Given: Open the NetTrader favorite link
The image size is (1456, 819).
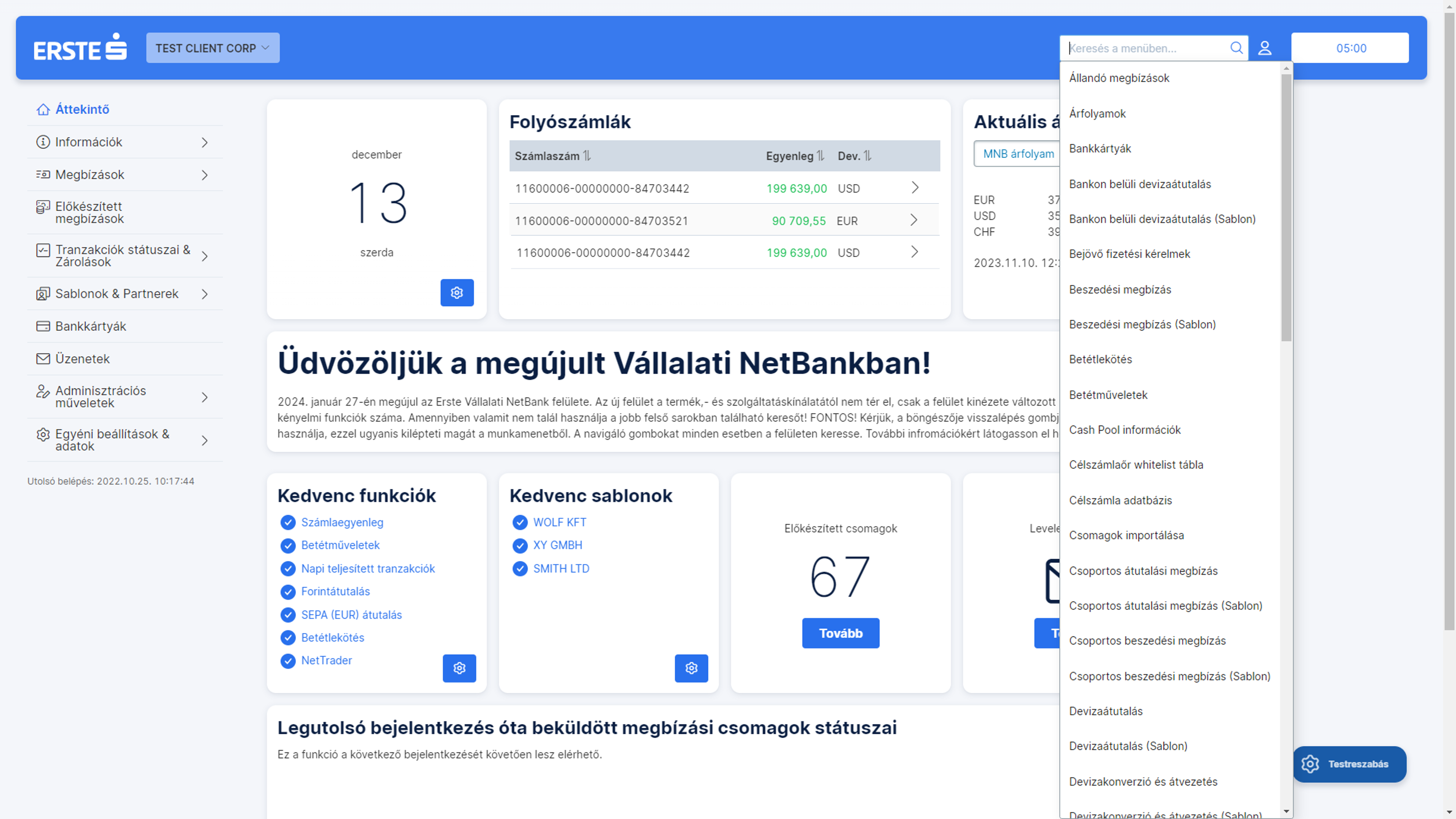Looking at the screenshot, I should (x=326, y=660).
